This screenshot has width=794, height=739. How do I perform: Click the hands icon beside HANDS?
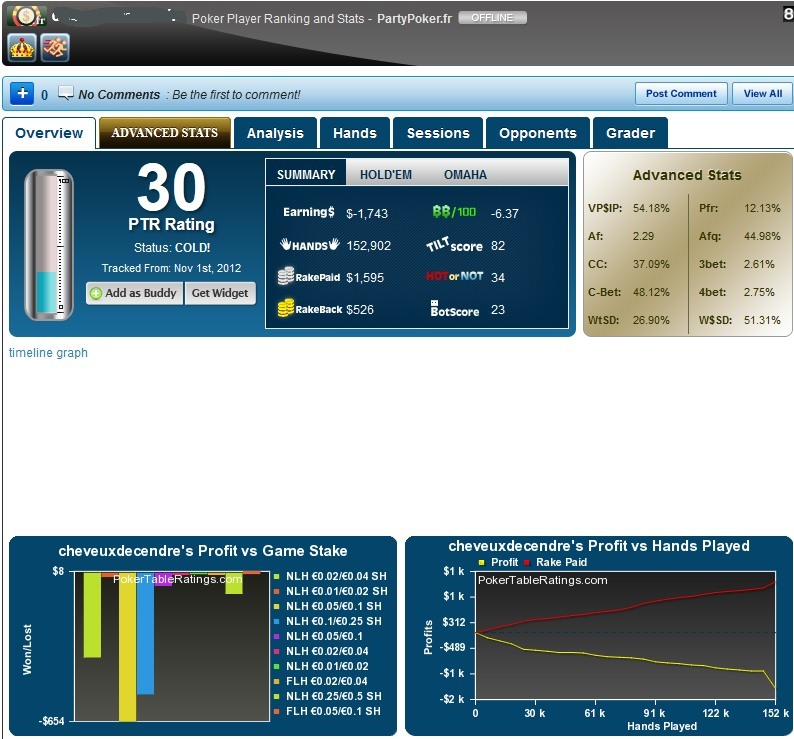[x=310, y=245]
